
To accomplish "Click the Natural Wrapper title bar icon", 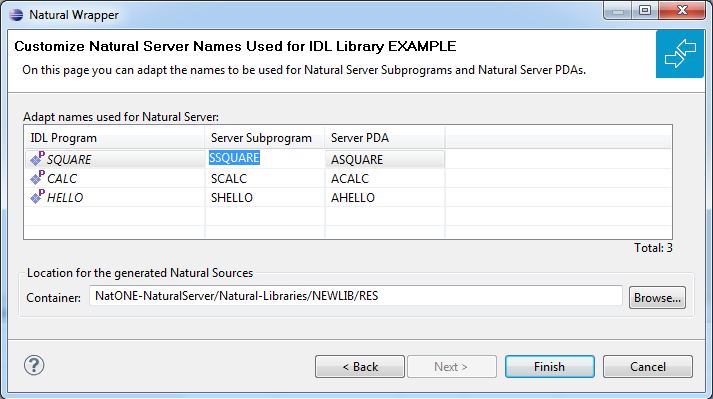I will (16, 15).
